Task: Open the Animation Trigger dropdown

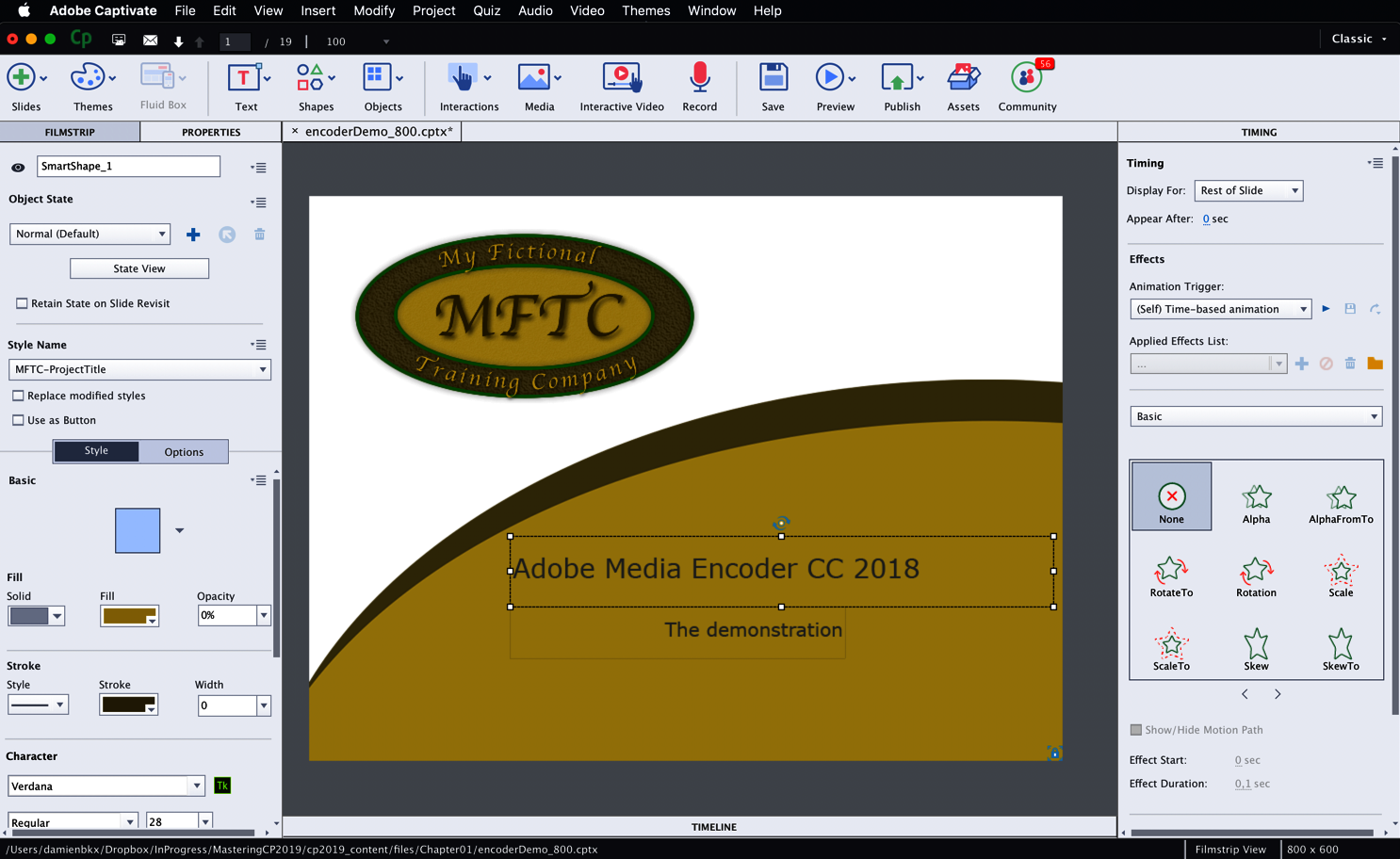Action: (x=1220, y=309)
